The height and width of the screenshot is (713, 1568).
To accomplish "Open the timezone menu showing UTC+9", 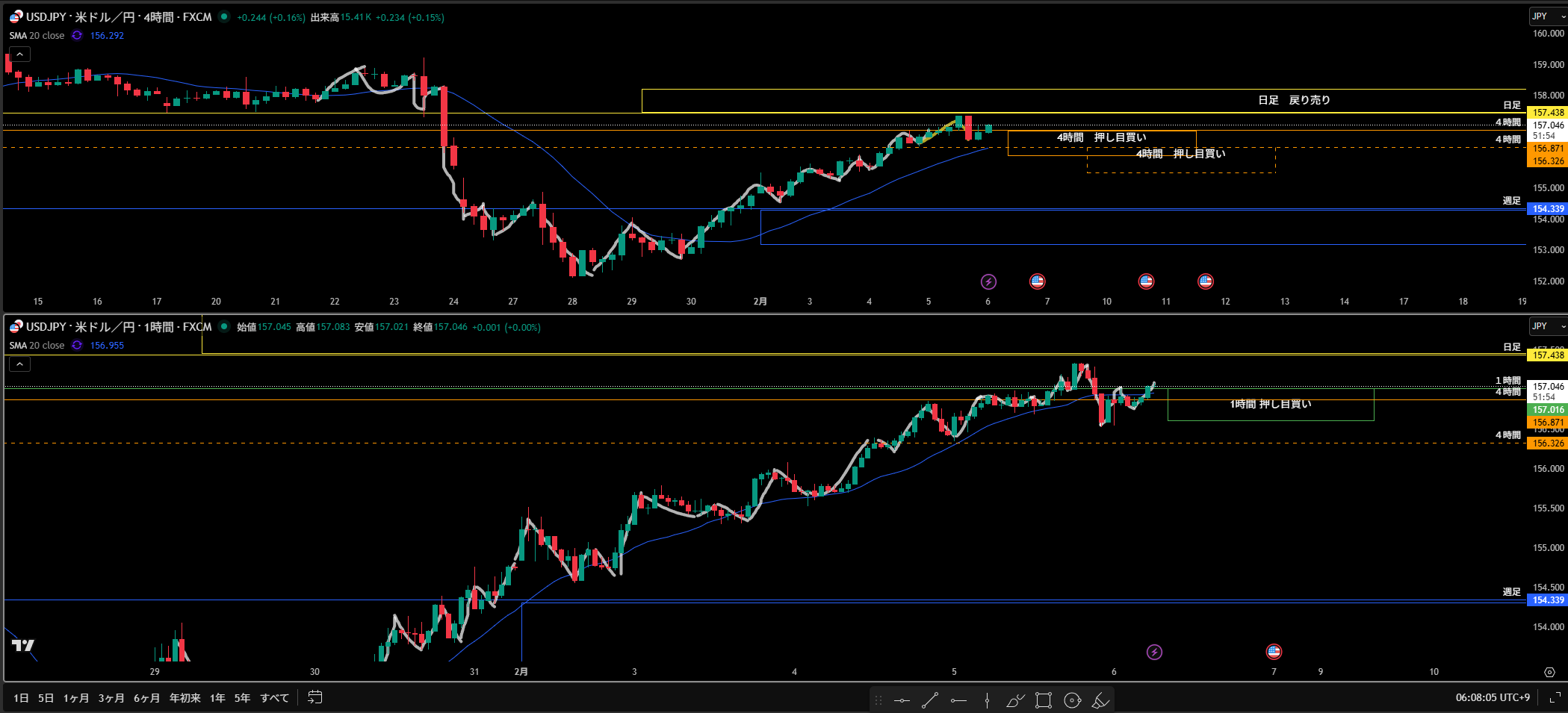I will [1492, 697].
